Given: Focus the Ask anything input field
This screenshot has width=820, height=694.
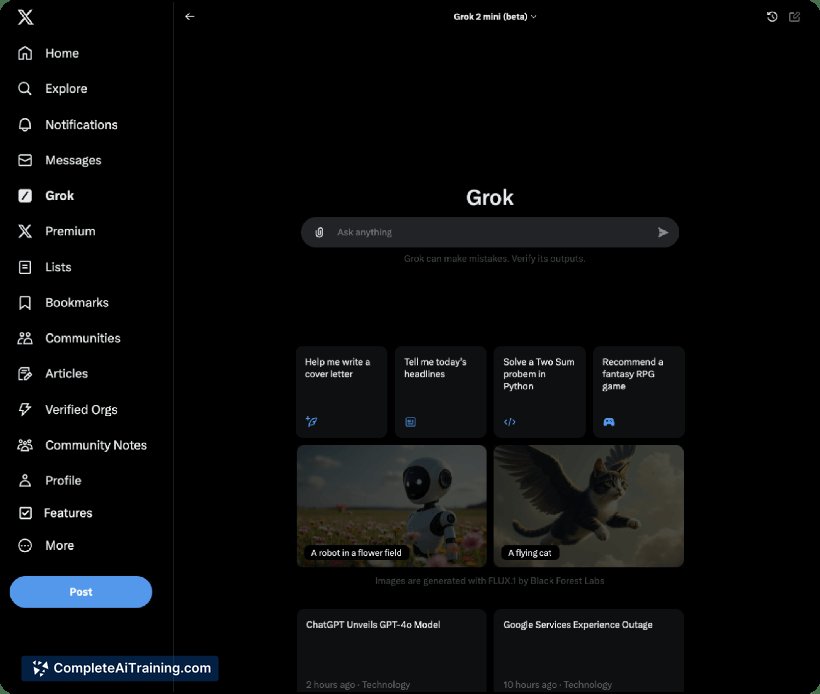Looking at the screenshot, I should coord(490,232).
